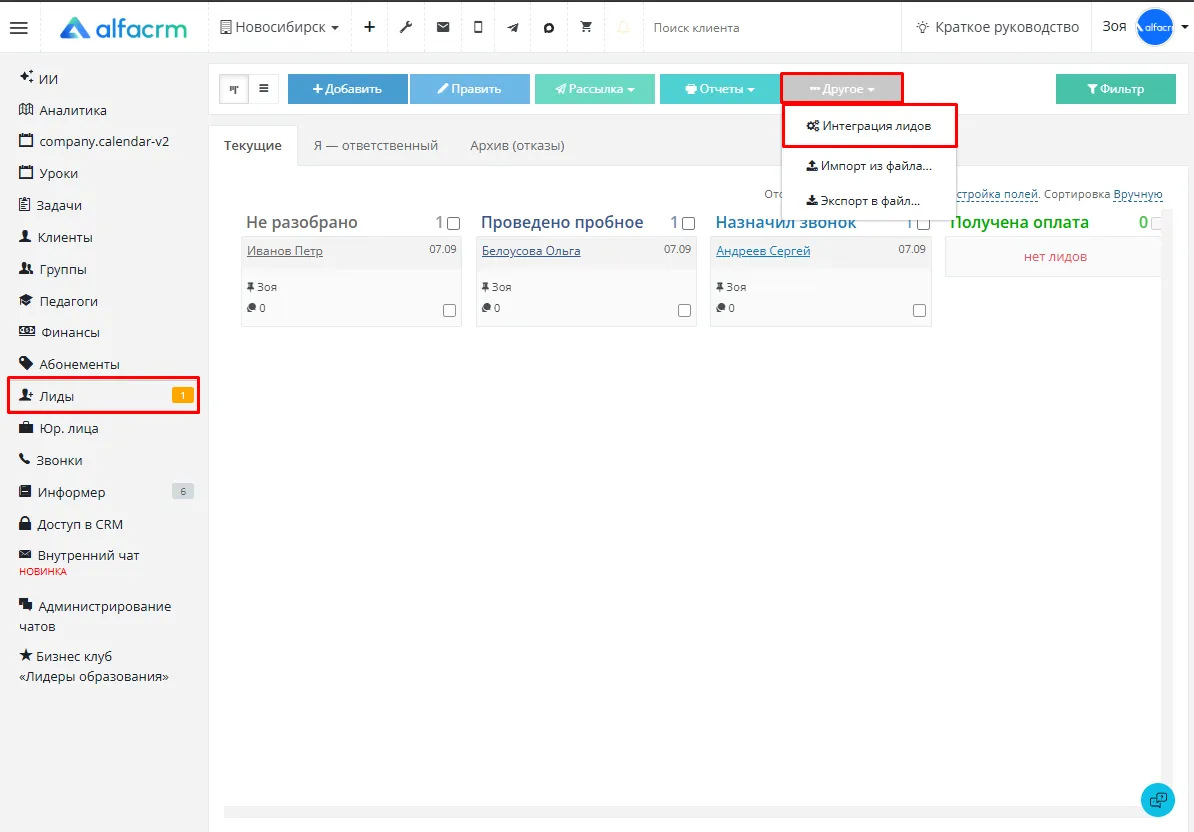Screen dimensions: 1194x832
Task: Open the shopping cart icon
Action: coord(586,27)
